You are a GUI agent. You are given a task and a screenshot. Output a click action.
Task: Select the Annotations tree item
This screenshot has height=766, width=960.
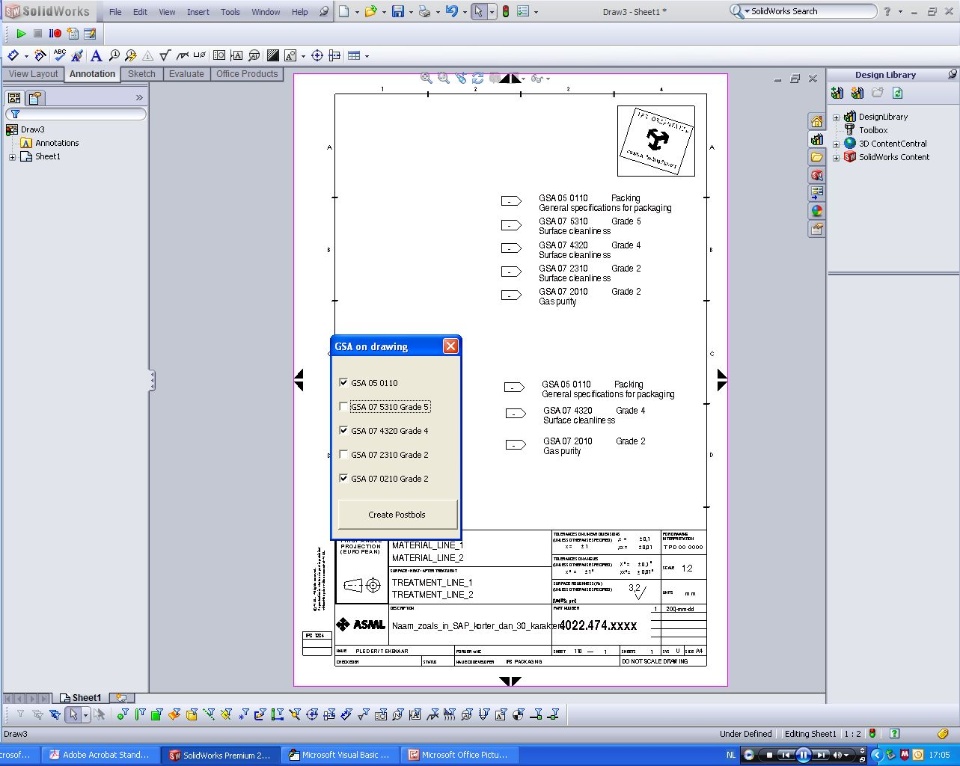click(50, 143)
